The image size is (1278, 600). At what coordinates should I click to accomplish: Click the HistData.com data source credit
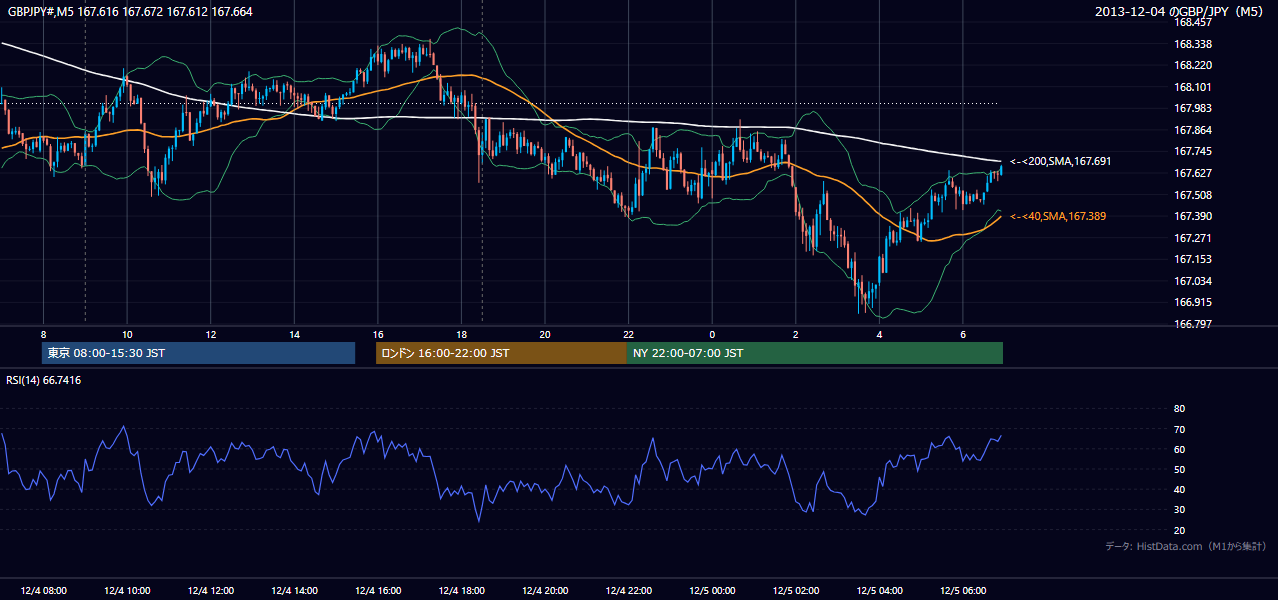tap(1186, 546)
